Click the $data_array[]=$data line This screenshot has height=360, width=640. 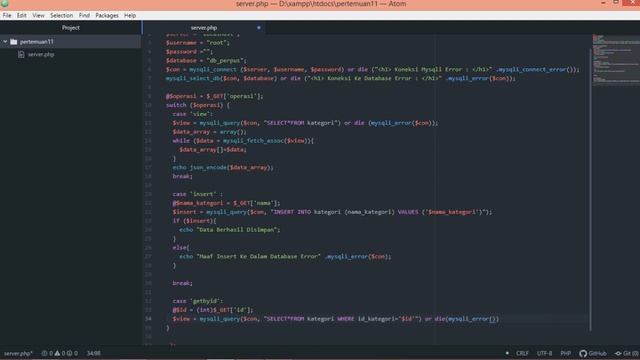tap(213, 150)
